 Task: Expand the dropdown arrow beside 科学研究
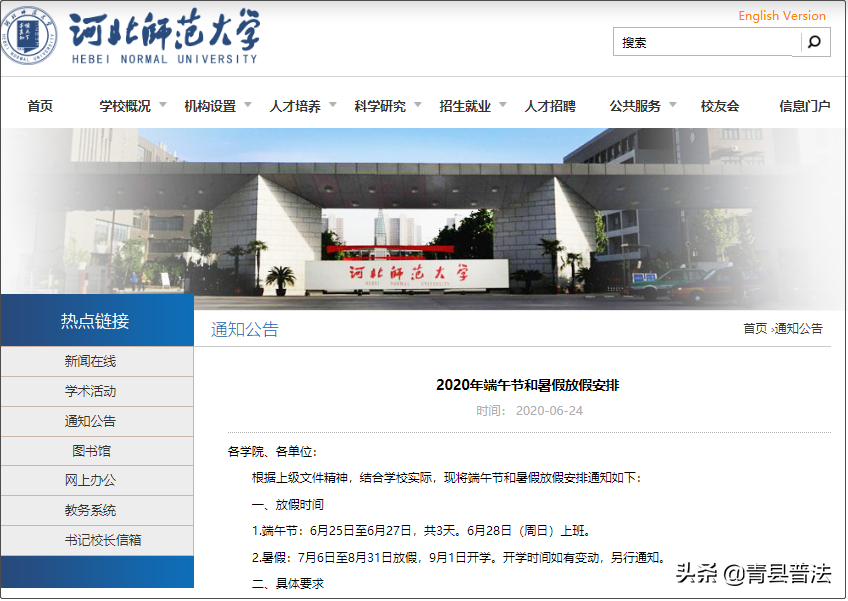[x=418, y=104]
